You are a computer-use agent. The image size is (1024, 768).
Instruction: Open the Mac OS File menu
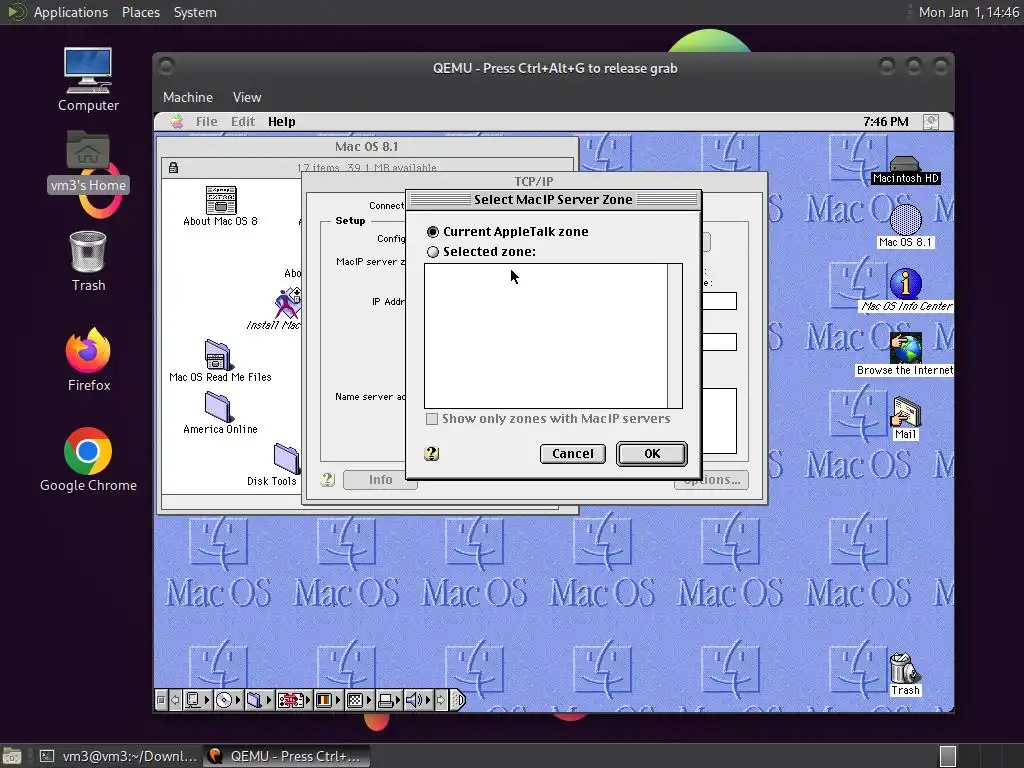[x=206, y=121]
